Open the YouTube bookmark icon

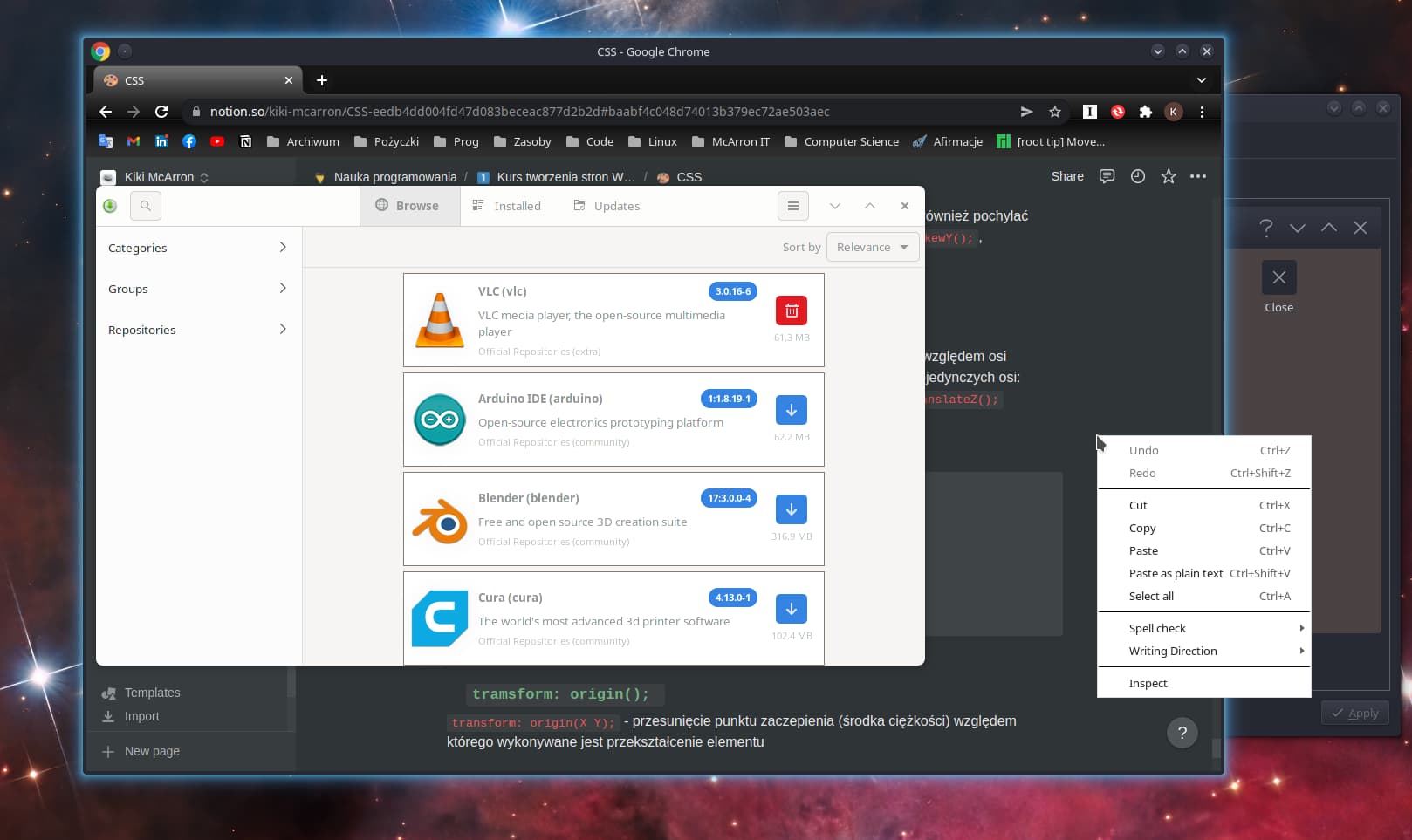click(x=217, y=141)
